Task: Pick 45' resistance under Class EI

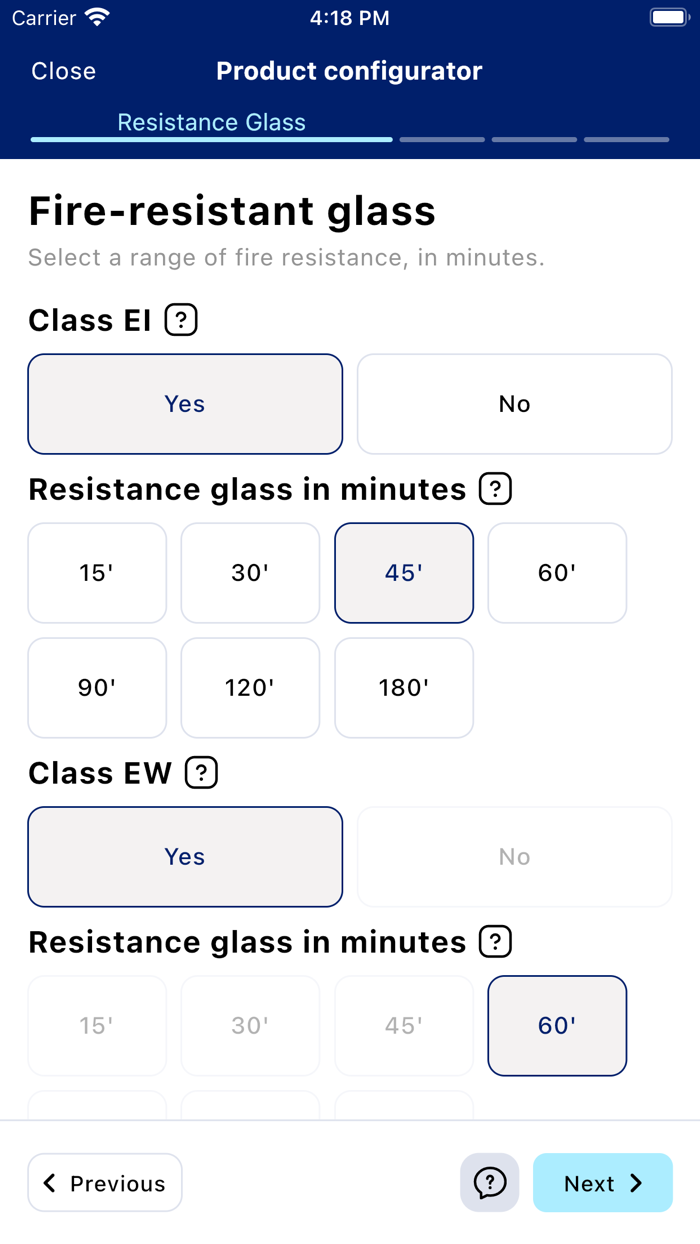Action: tap(404, 573)
